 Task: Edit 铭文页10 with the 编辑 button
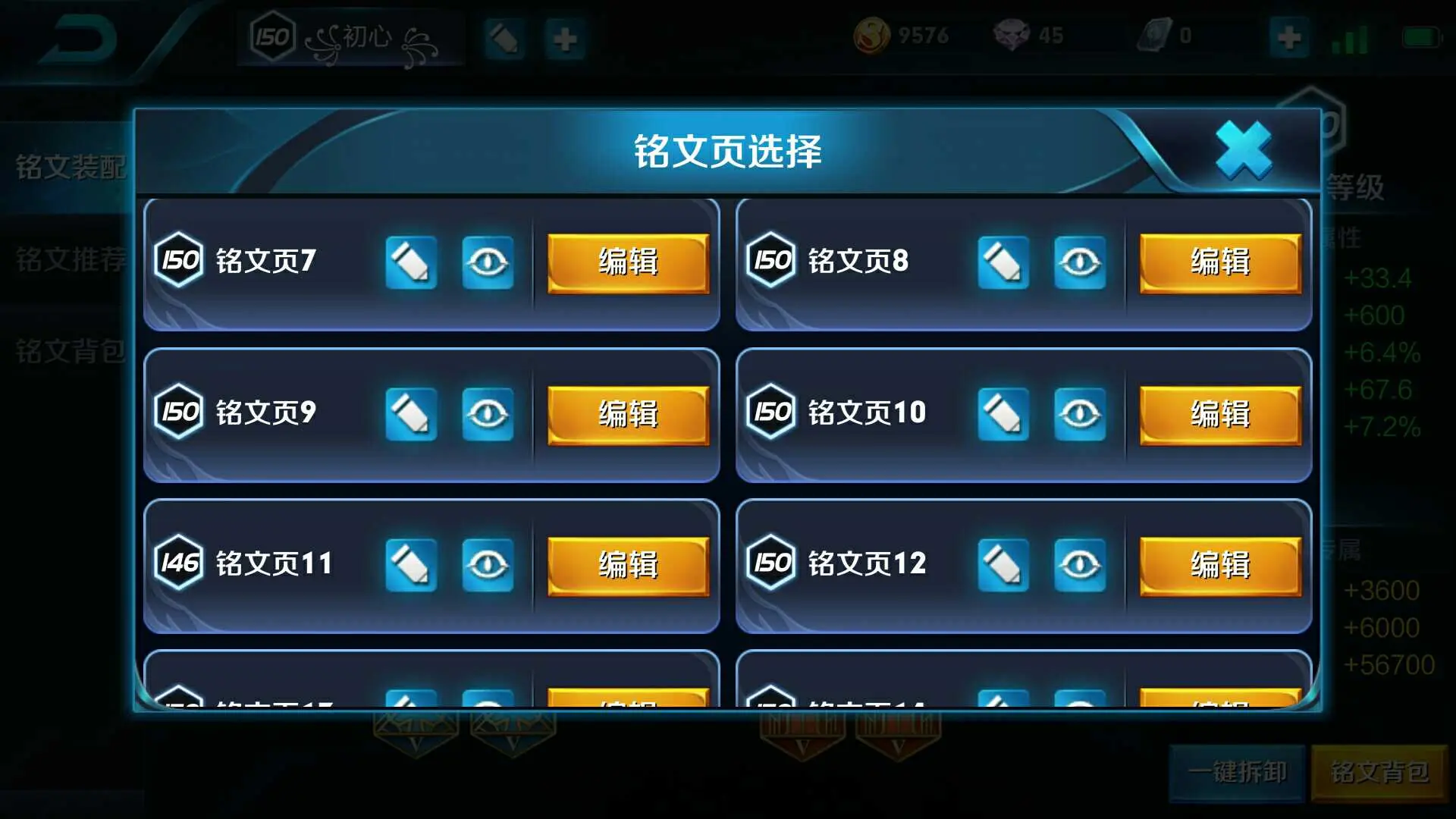(1220, 415)
